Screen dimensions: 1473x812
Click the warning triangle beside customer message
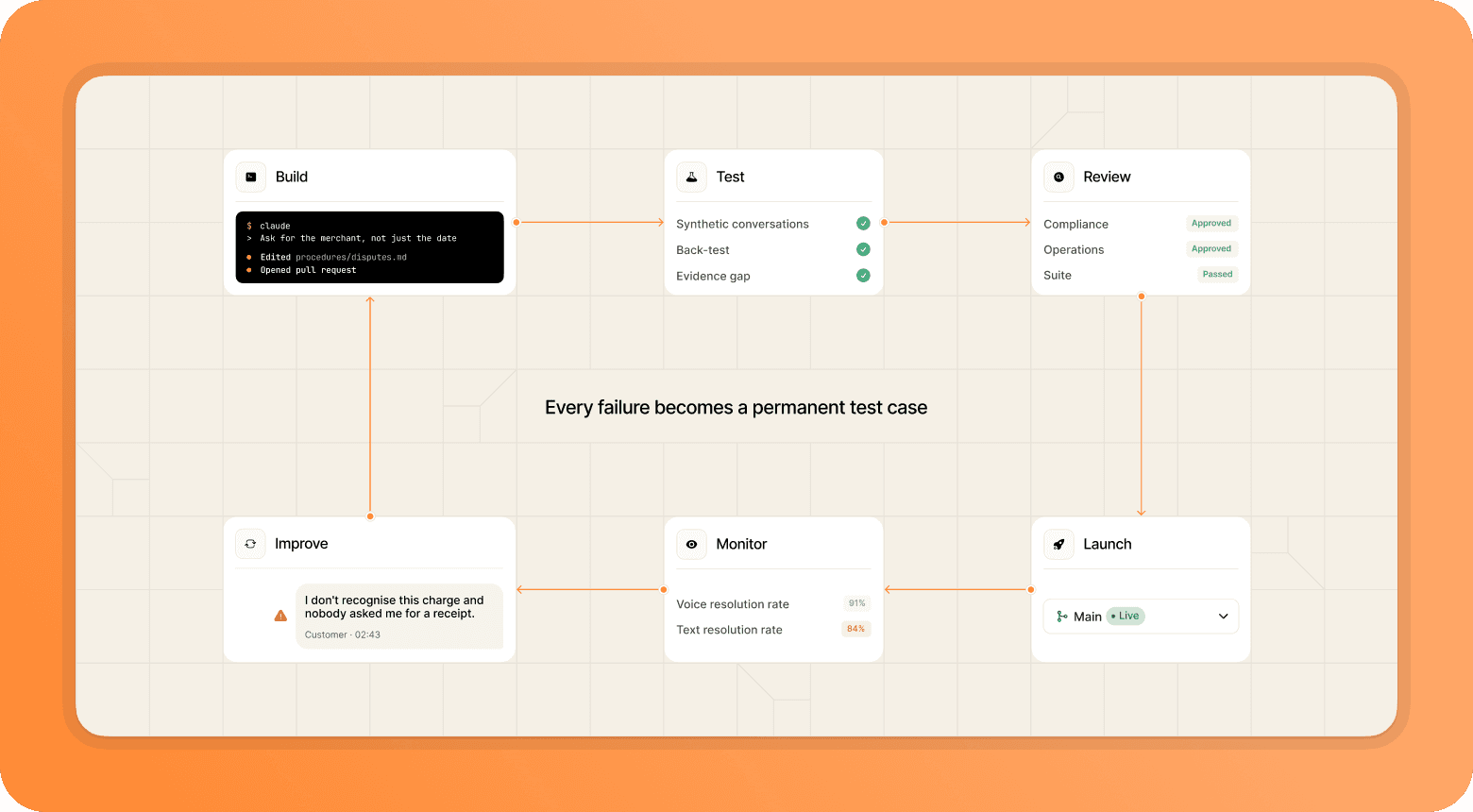click(280, 616)
